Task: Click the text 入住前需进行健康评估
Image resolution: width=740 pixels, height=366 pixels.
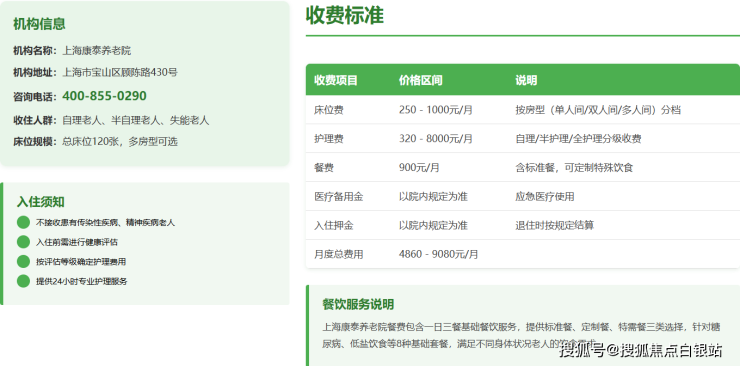Action: (x=76, y=242)
